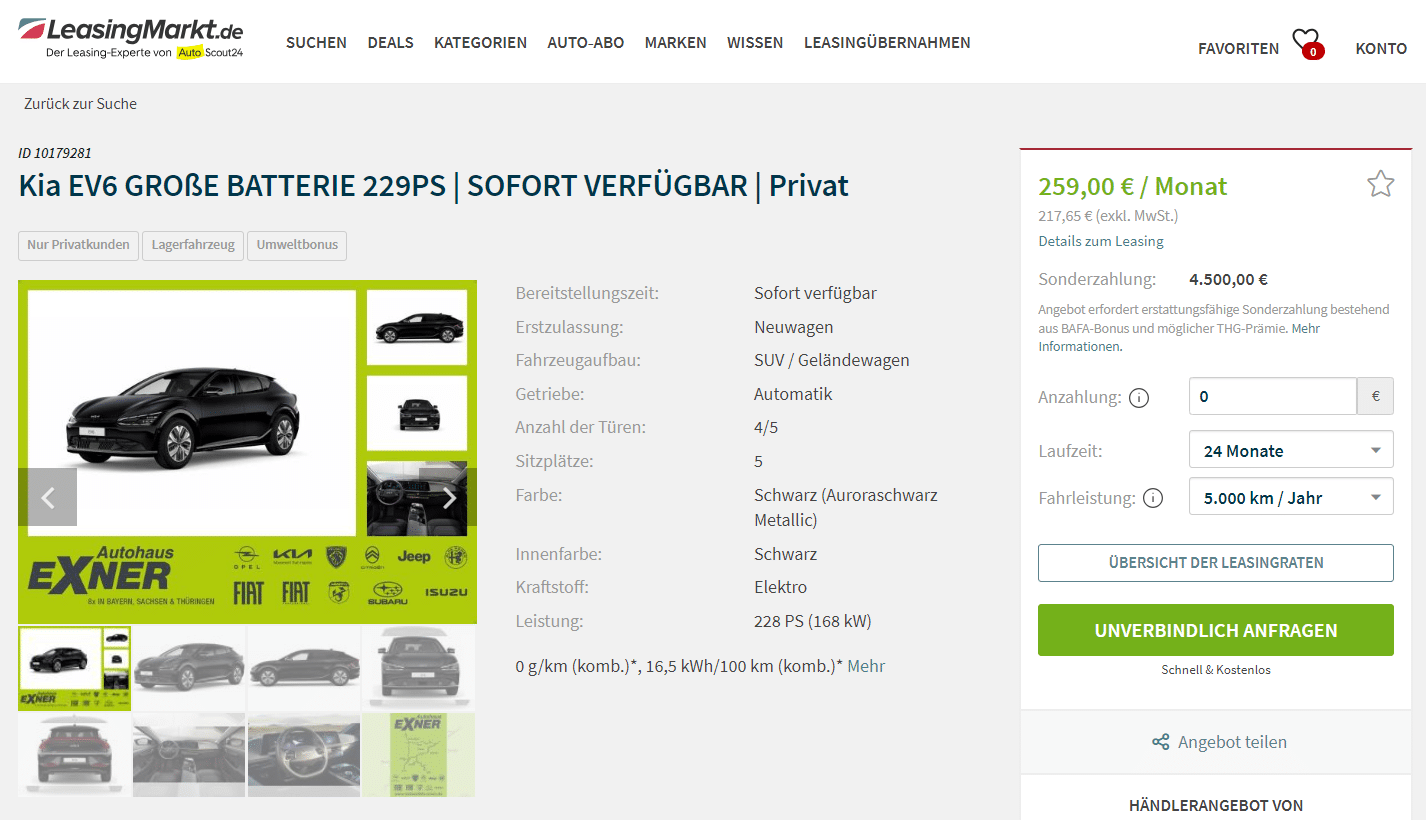This screenshot has height=820, width=1426.
Task: Open Fahrleistung 5.000 km / Jahr dropdown
Action: pyautogui.click(x=1291, y=497)
